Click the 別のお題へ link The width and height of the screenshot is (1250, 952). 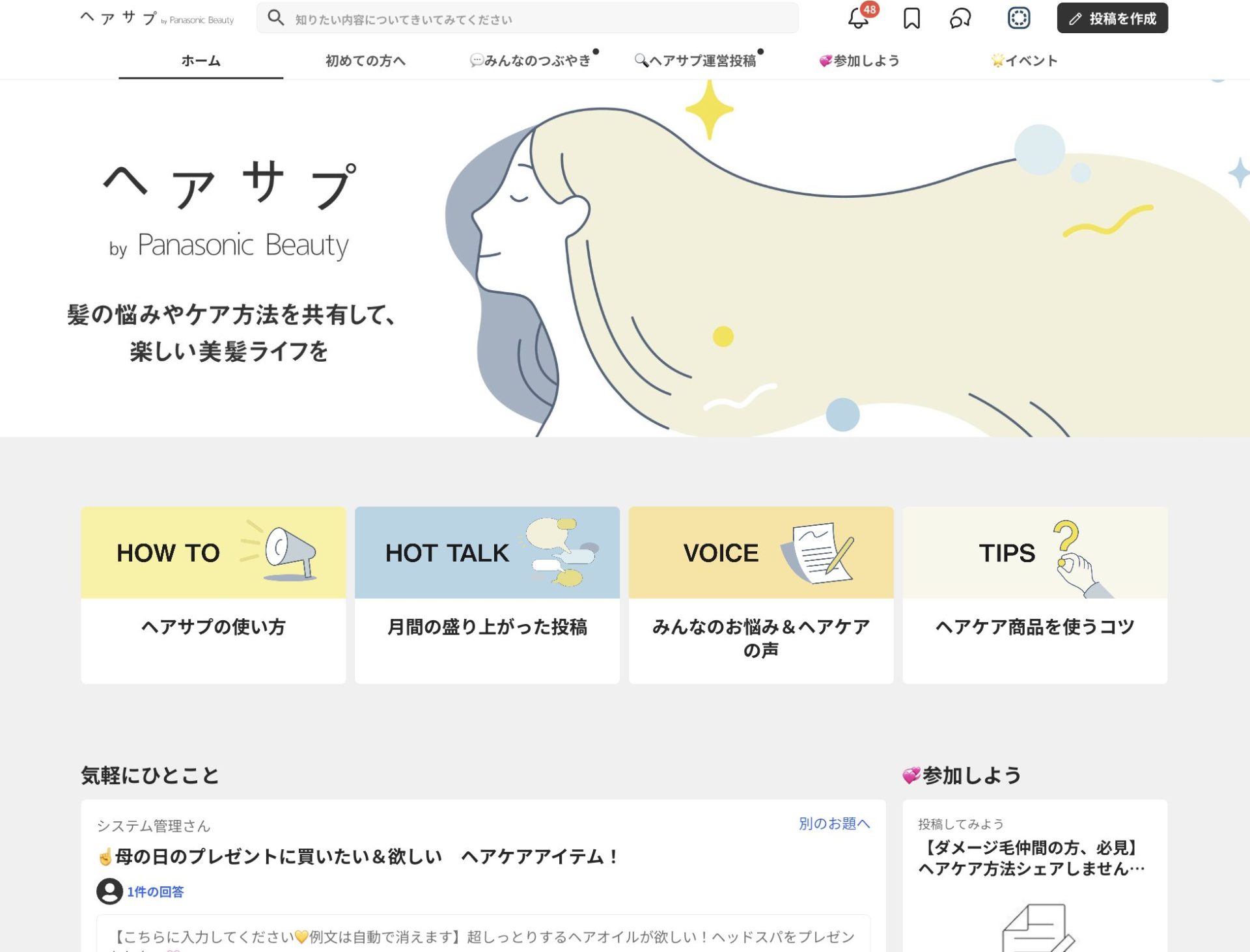833,824
